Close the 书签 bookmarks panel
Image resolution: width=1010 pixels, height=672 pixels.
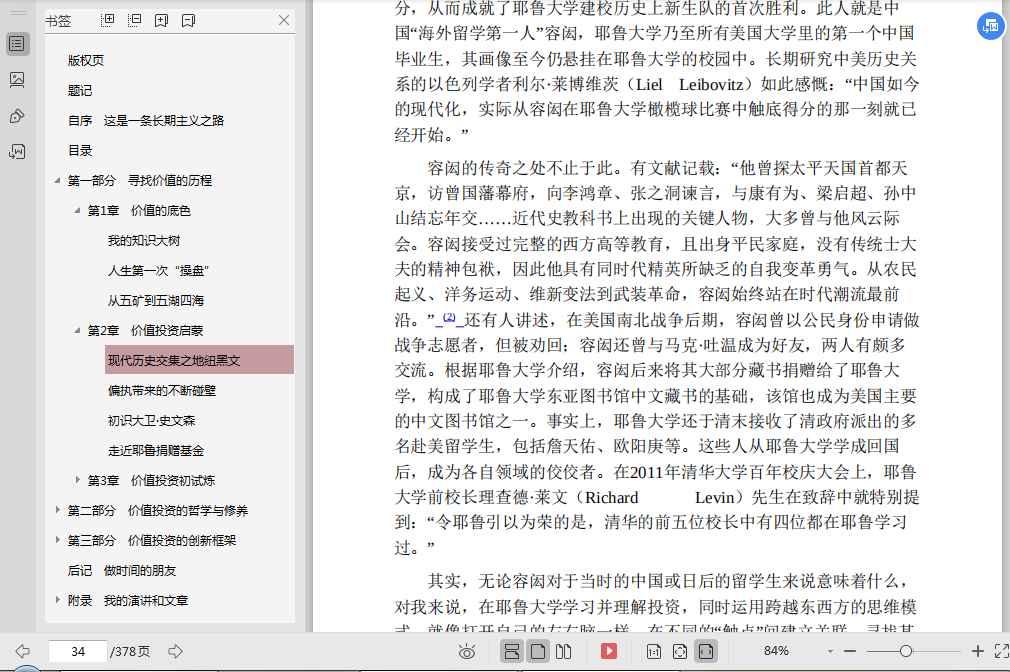283,20
